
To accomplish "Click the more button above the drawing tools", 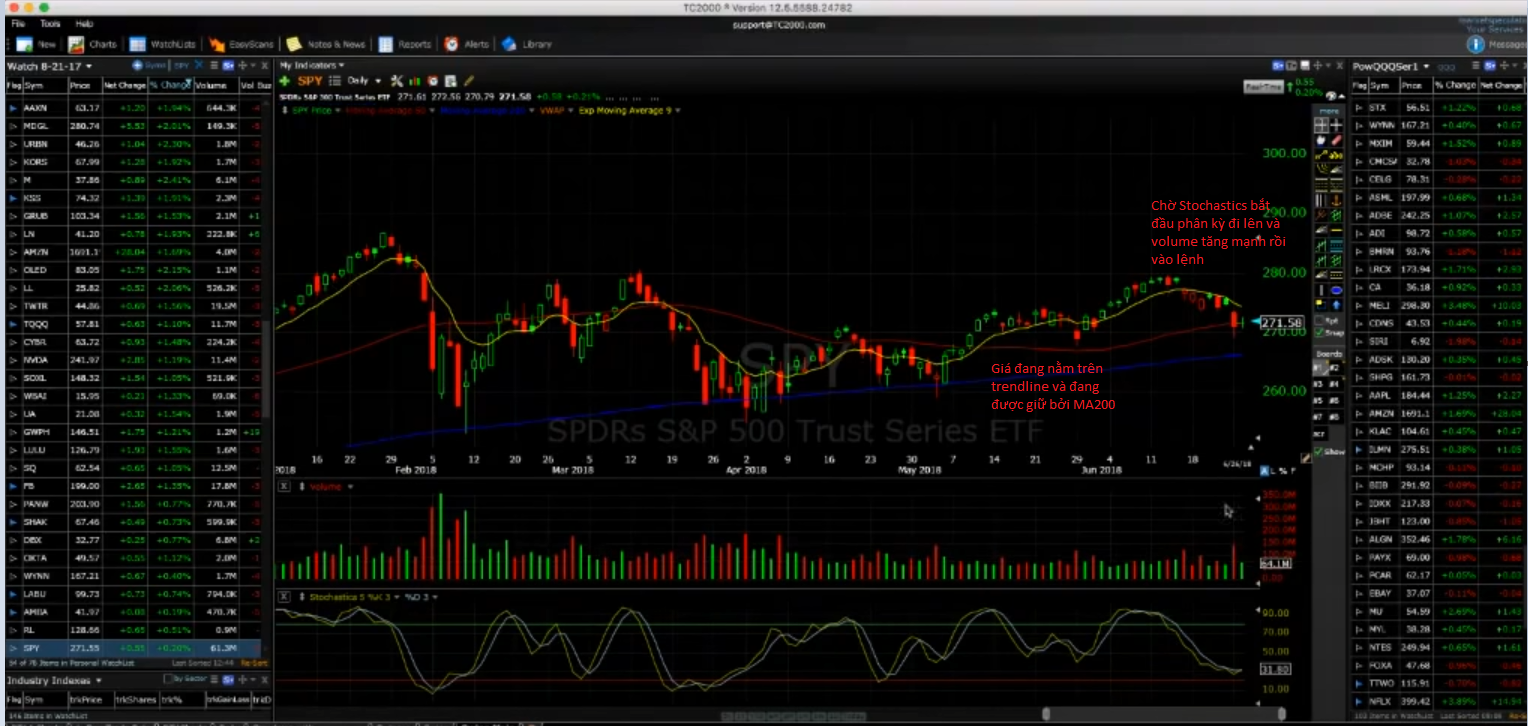I will (1329, 111).
